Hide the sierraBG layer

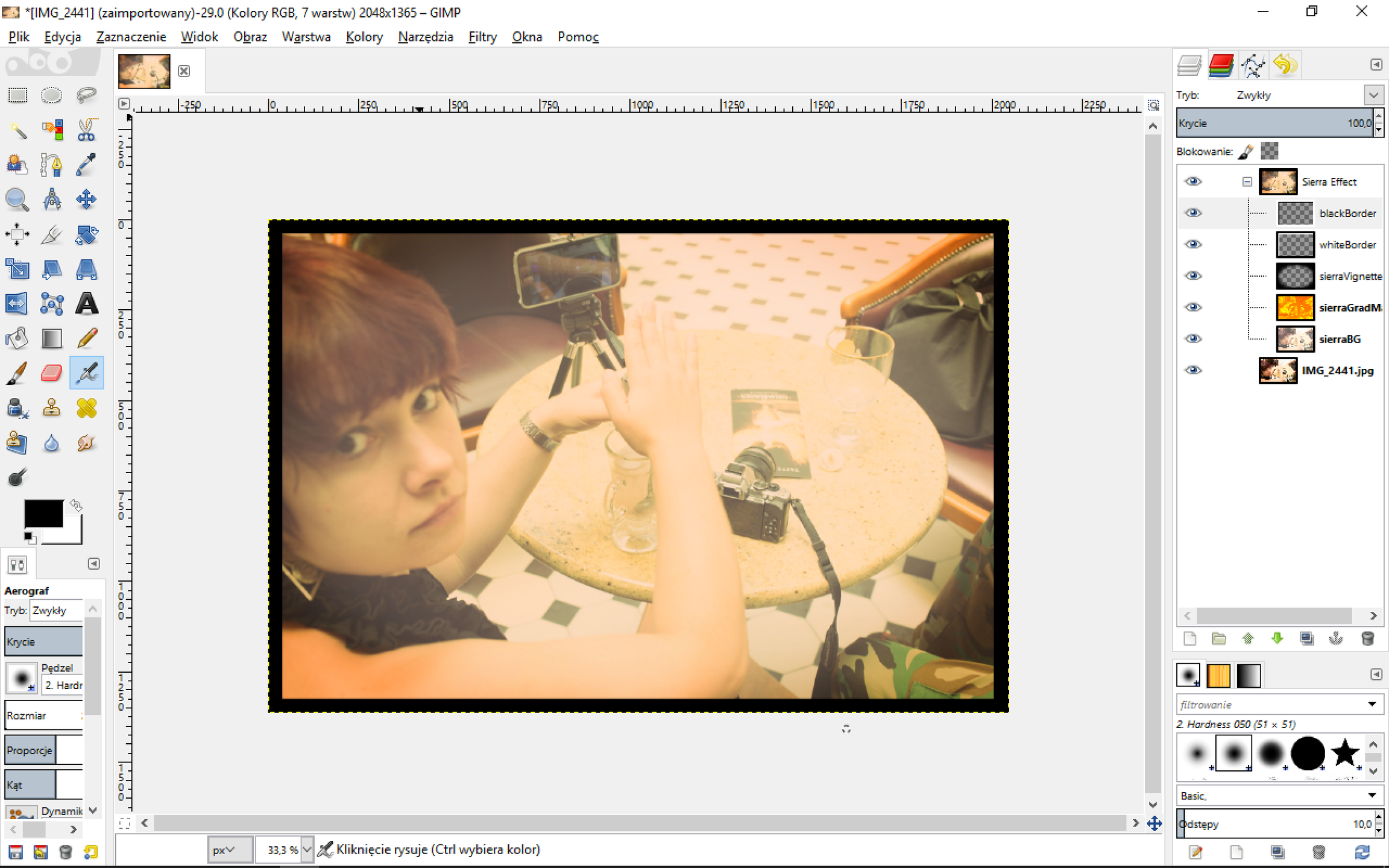[x=1193, y=338]
